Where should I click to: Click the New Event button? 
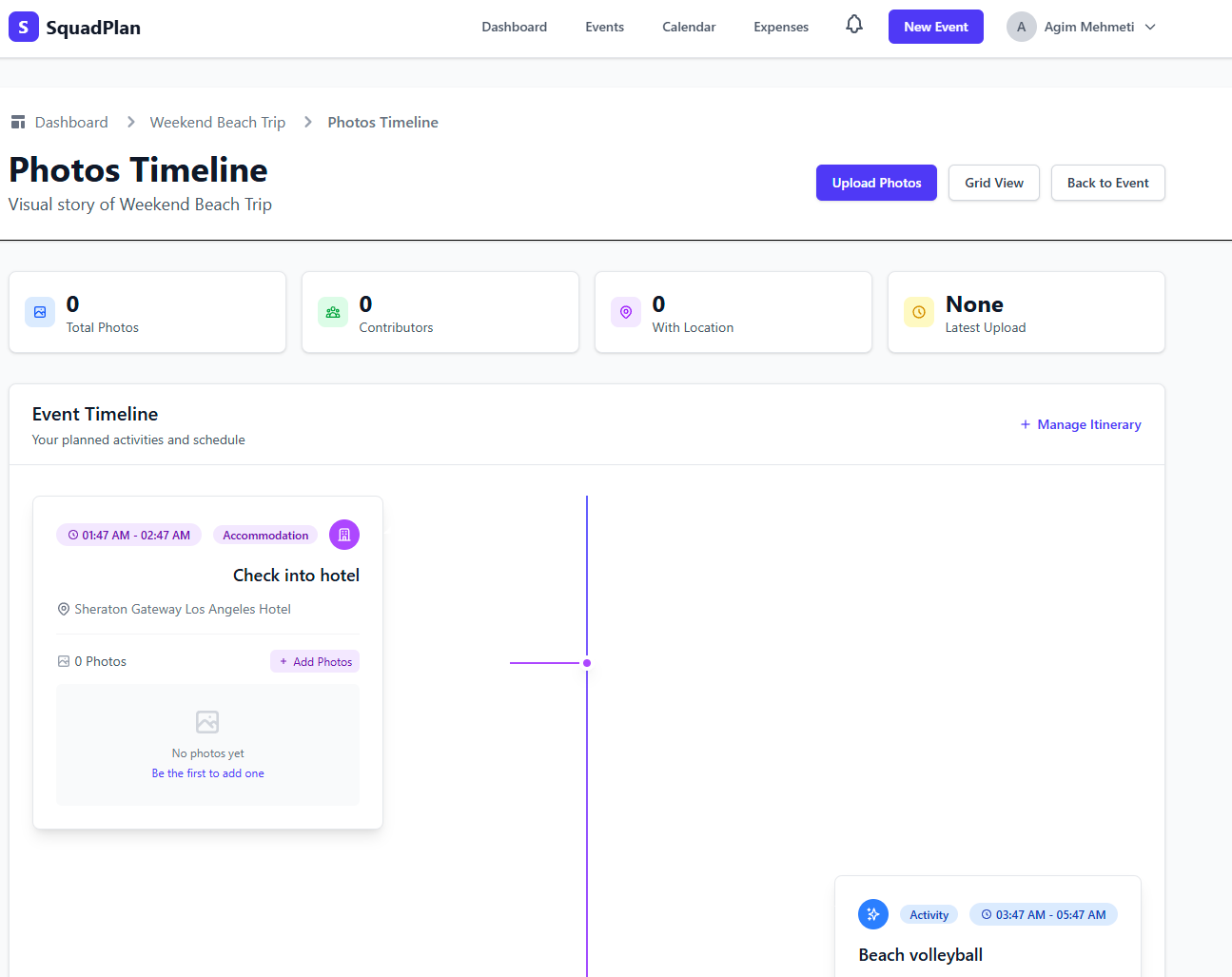coord(935,27)
